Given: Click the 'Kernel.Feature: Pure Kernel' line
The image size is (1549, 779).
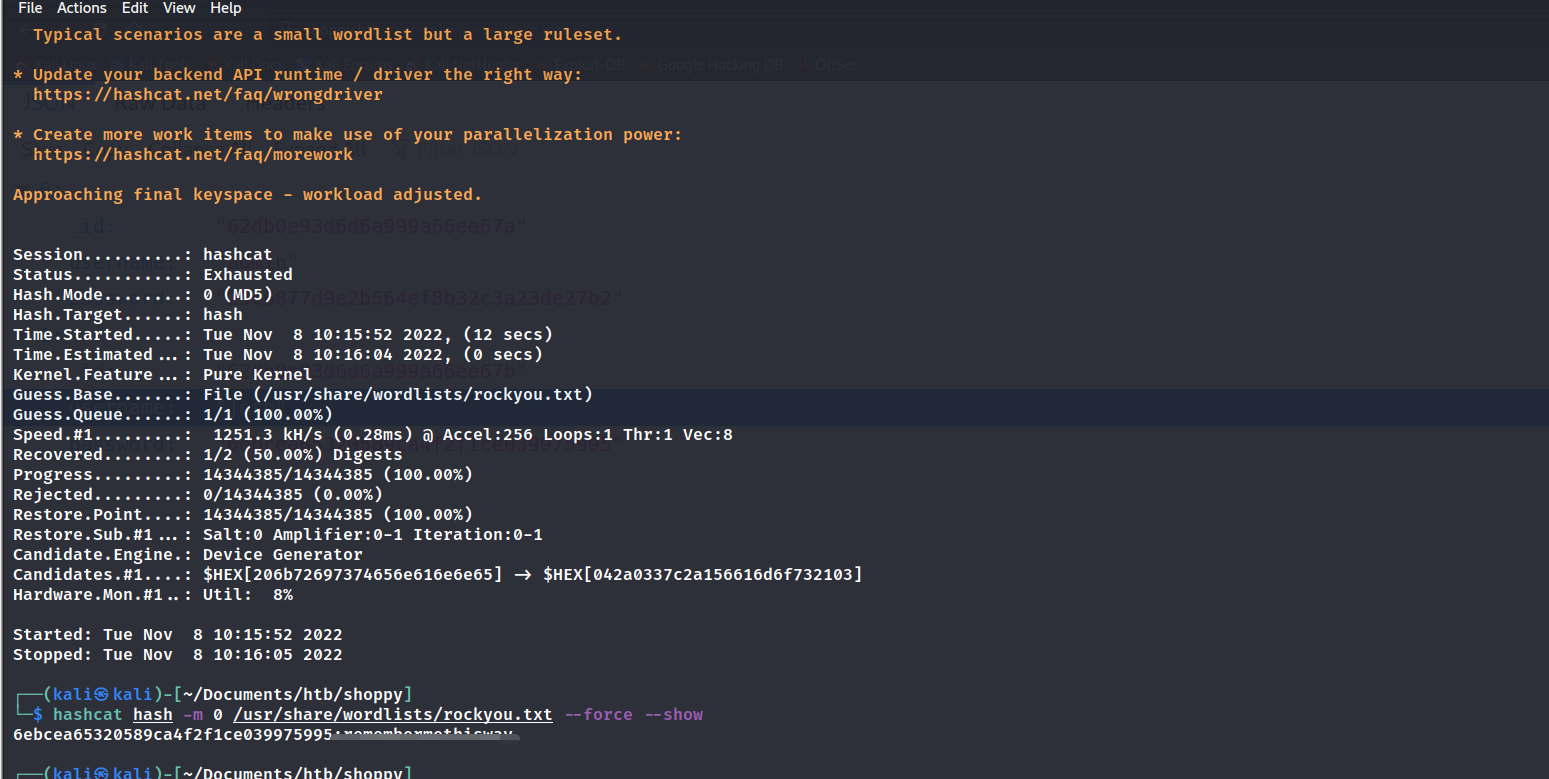Looking at the screenshot, I should tap(163, 375).
